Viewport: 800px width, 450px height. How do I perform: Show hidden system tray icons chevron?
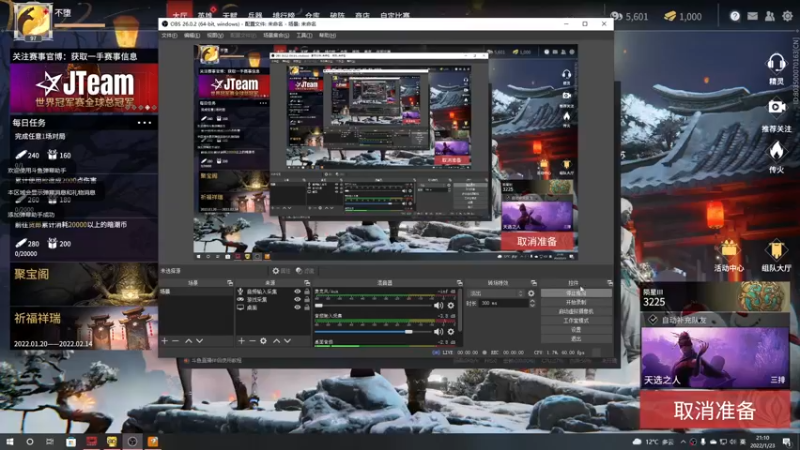coord(683,442)
